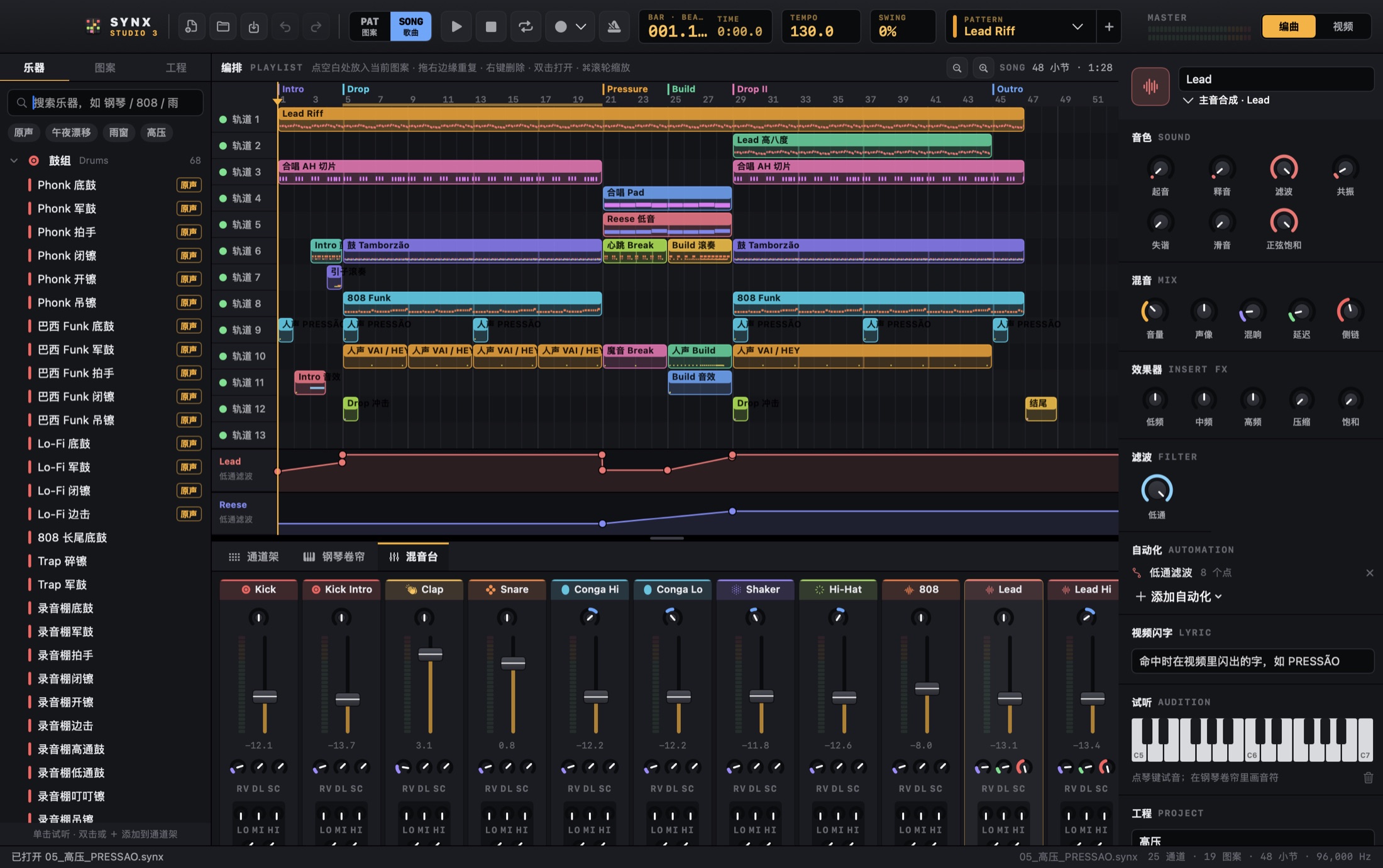Toggle the metronome icon

pos(614,26)
